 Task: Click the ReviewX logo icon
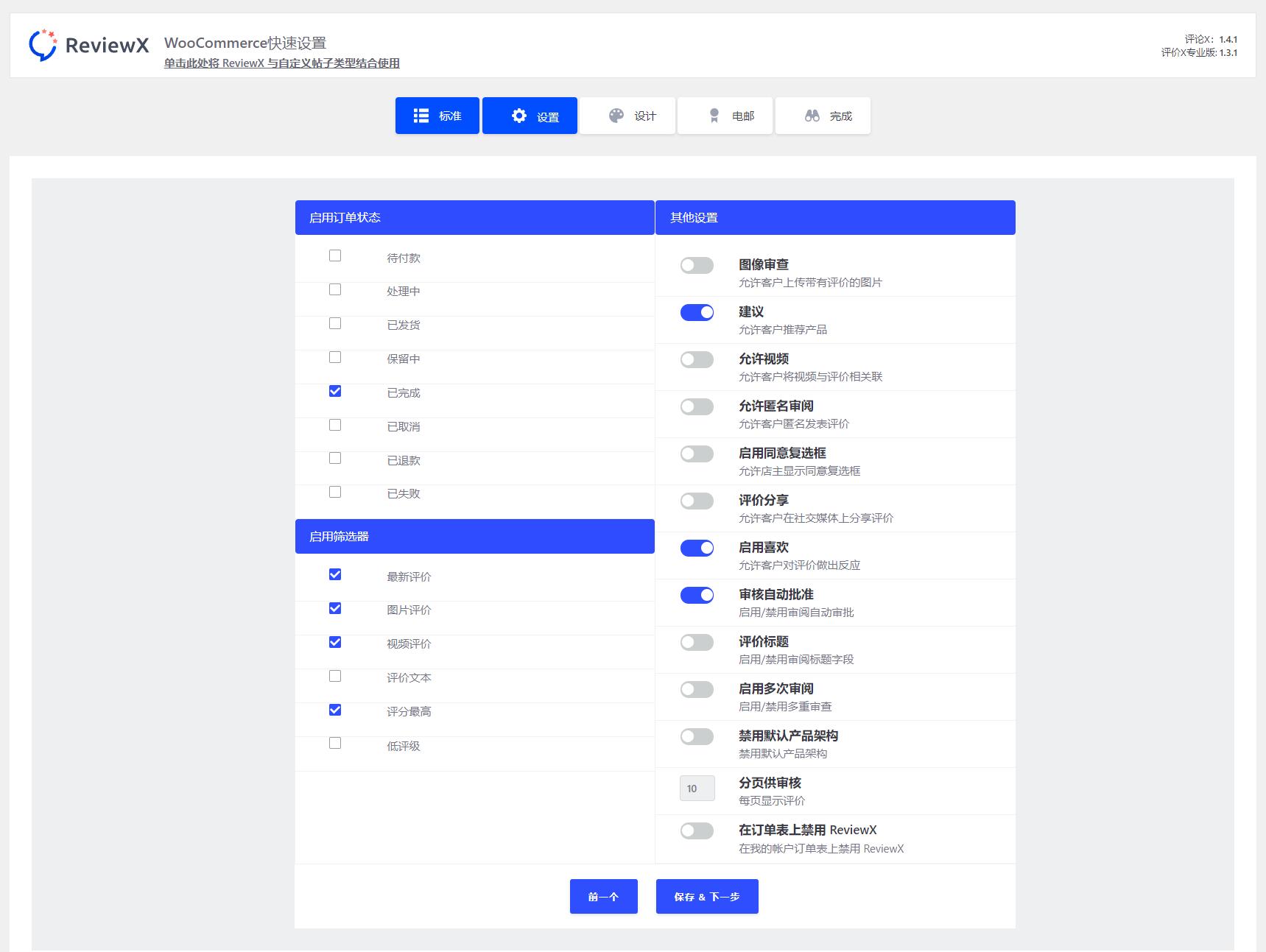click(x=43, y=45)
